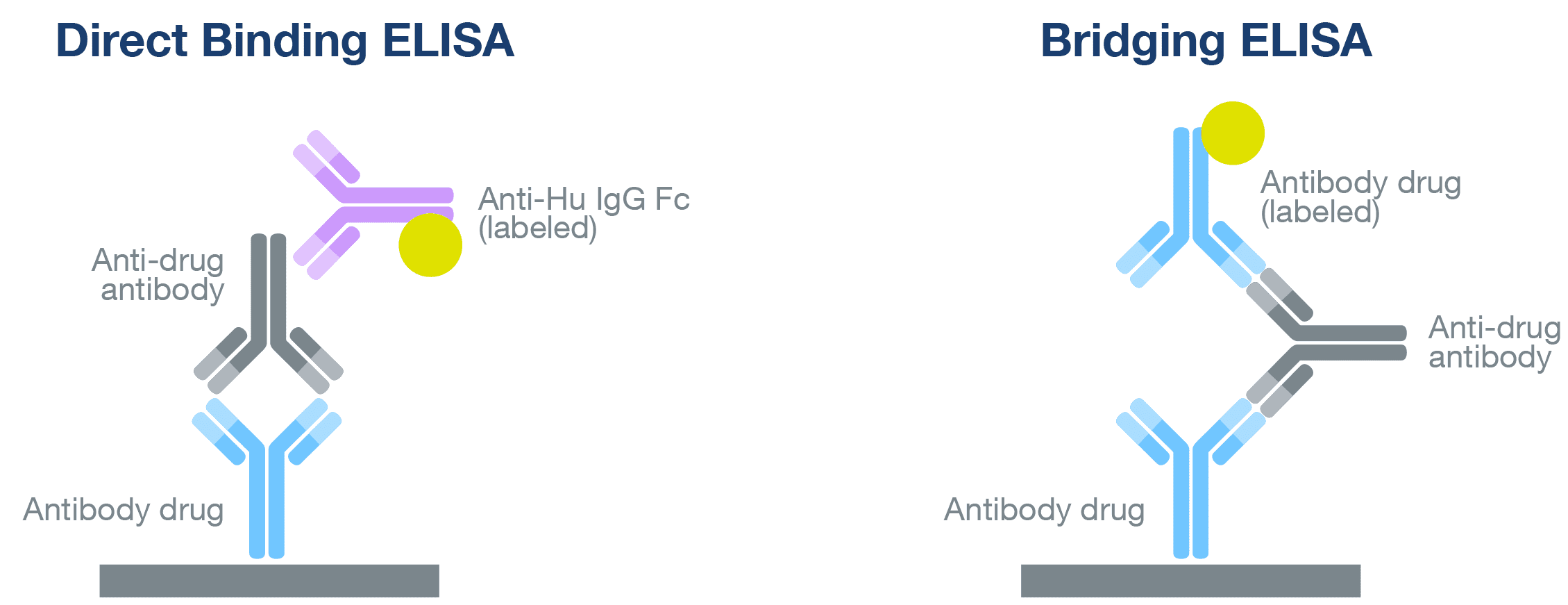
Task: Click the yellow label circle in Bridging ELISA diagram
Action: 1233,133
